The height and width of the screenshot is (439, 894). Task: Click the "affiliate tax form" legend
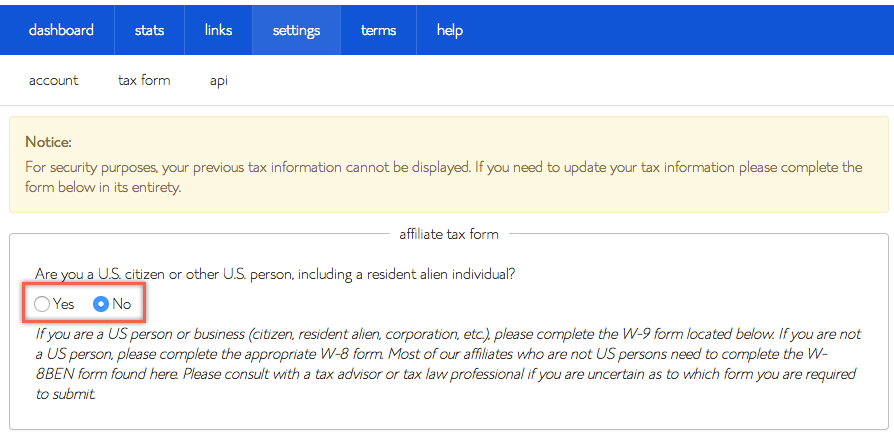448,234
